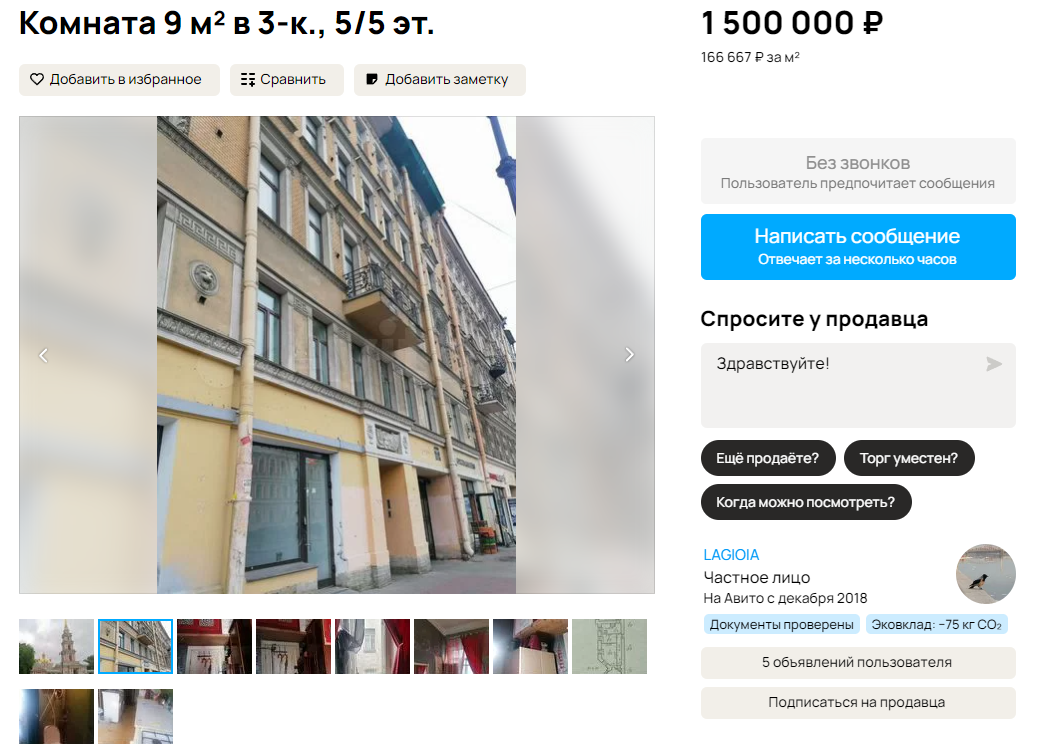Click the Эковклад CO₂ badge
Screen dimensions: 1053x753
(x=936, y=625)
